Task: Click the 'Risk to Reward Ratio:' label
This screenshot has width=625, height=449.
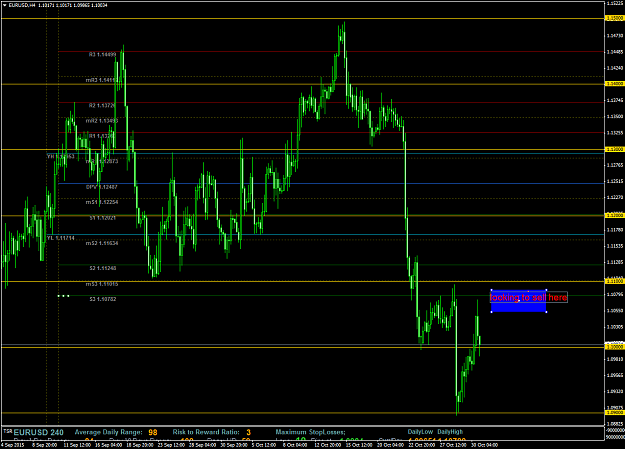Action: [206, 432]
